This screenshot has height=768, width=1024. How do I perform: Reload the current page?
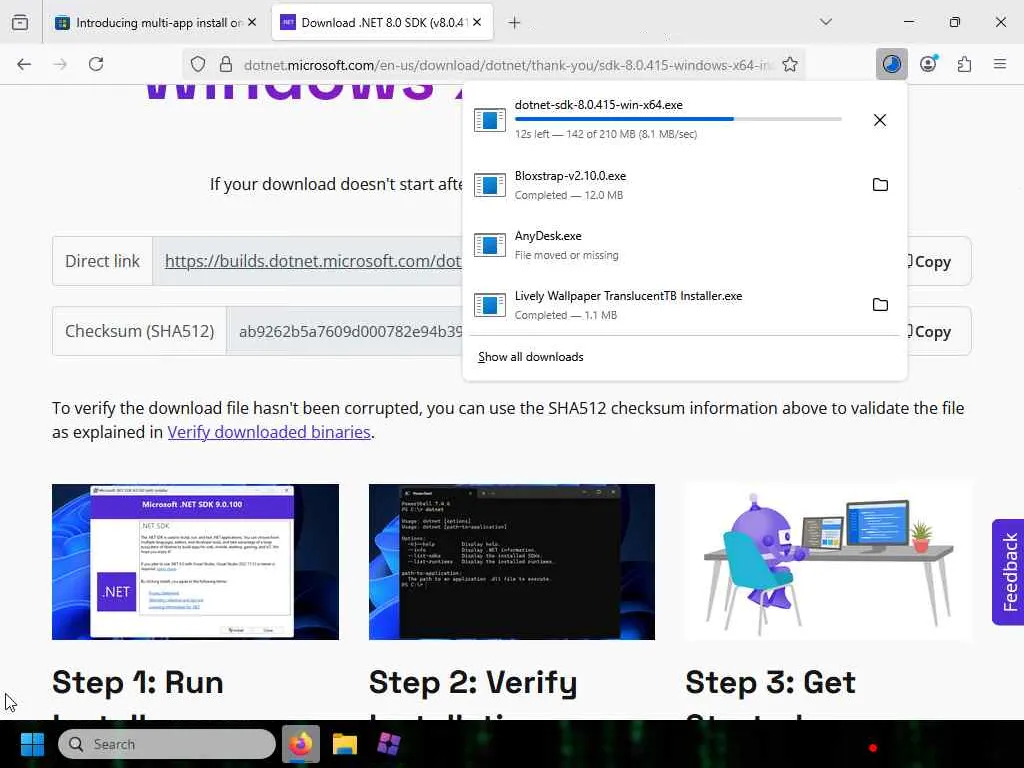(x=96, y=64)
